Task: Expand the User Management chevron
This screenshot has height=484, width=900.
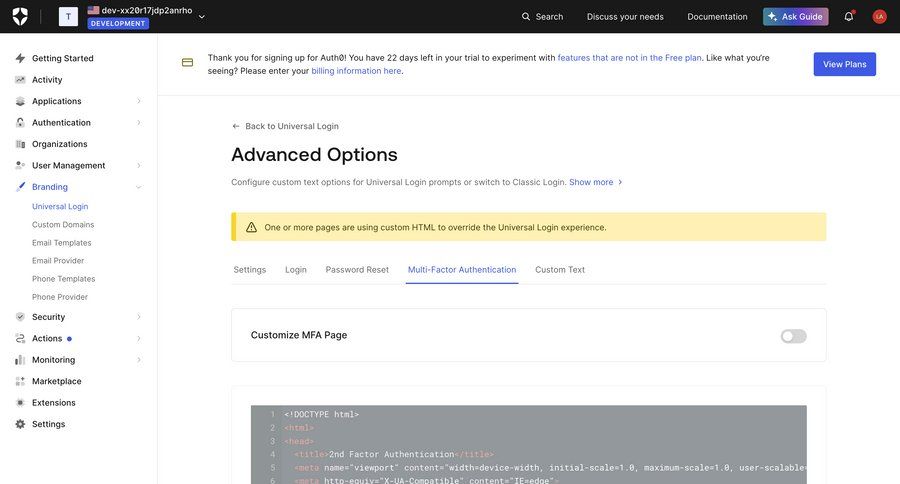Action: 139,165
